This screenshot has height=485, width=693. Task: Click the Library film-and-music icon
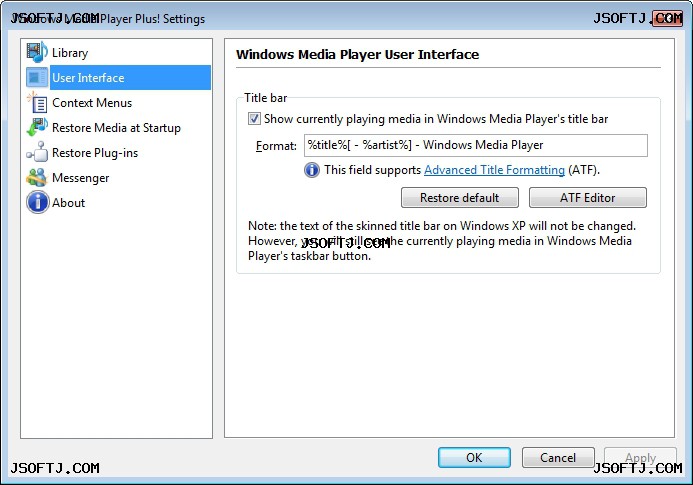(x=37, y=52)
